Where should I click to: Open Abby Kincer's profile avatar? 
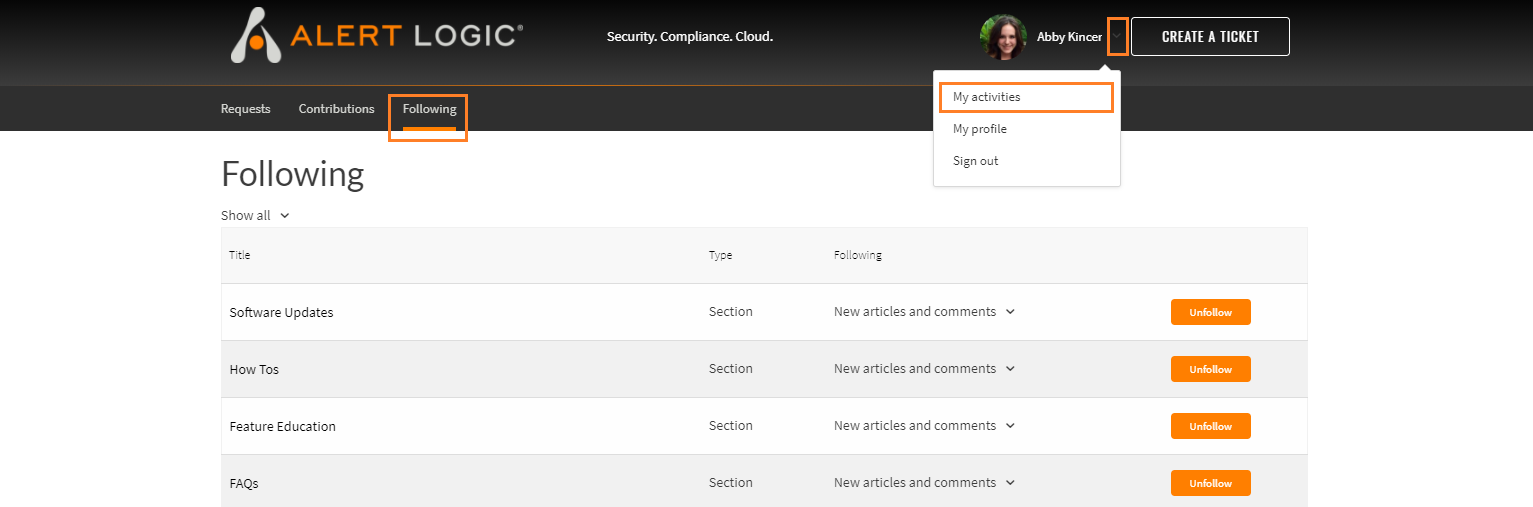(x=1003, y=37)
